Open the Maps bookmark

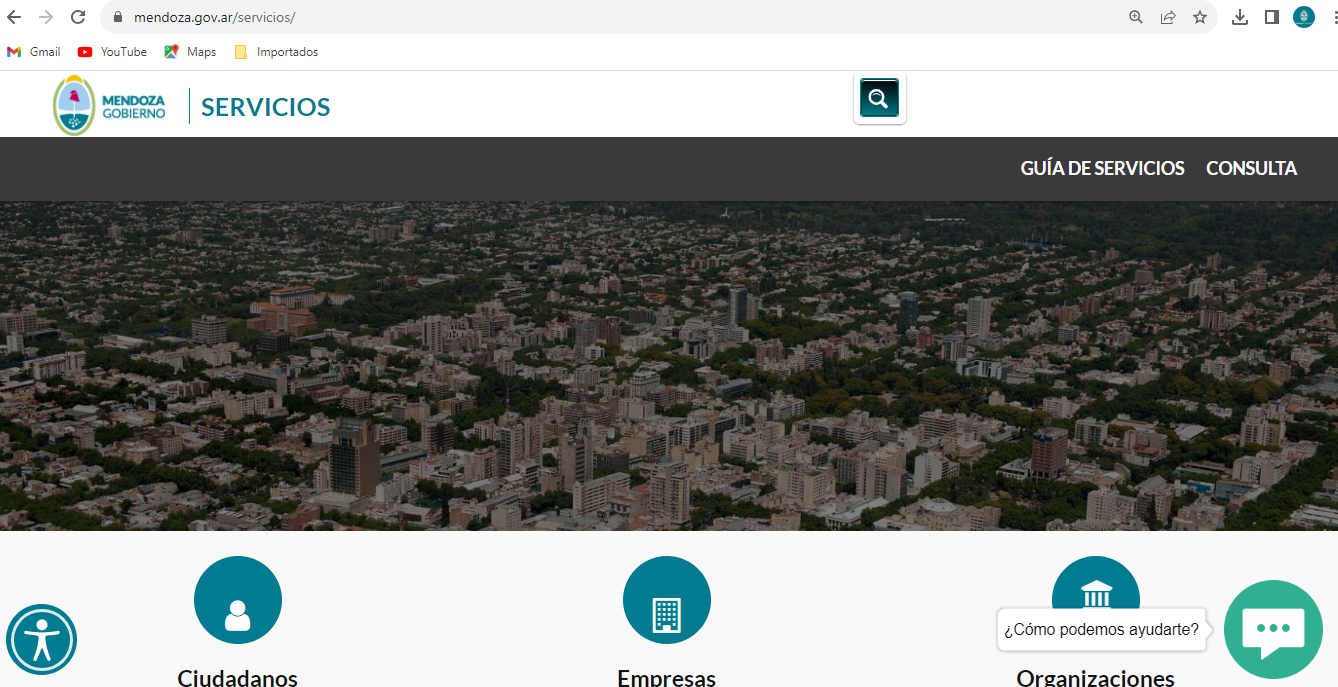pos(190,52)
